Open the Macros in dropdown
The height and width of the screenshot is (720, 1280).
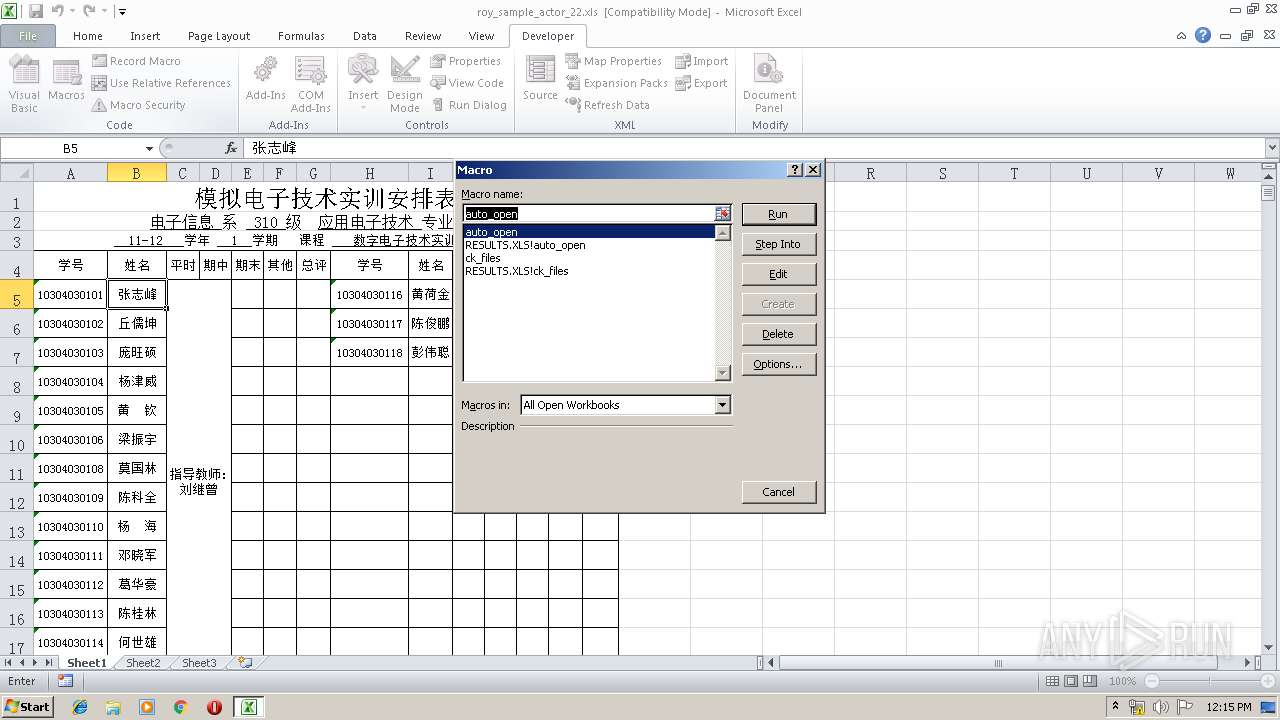(x=722, y=405)
